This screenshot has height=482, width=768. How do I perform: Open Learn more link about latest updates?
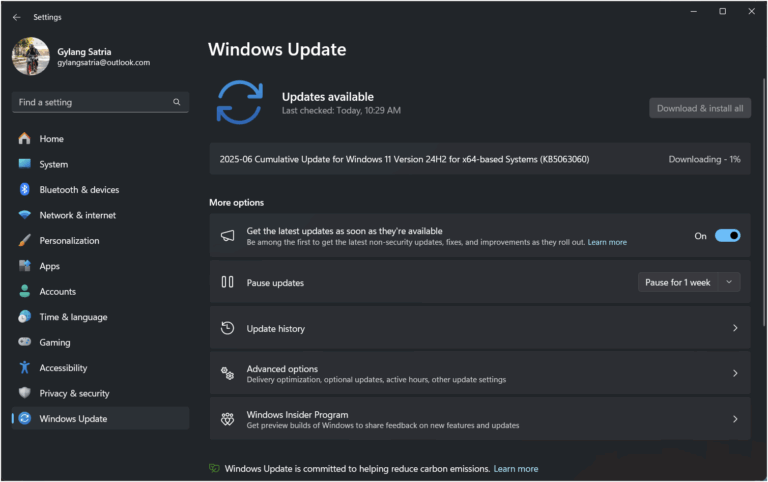607,242
